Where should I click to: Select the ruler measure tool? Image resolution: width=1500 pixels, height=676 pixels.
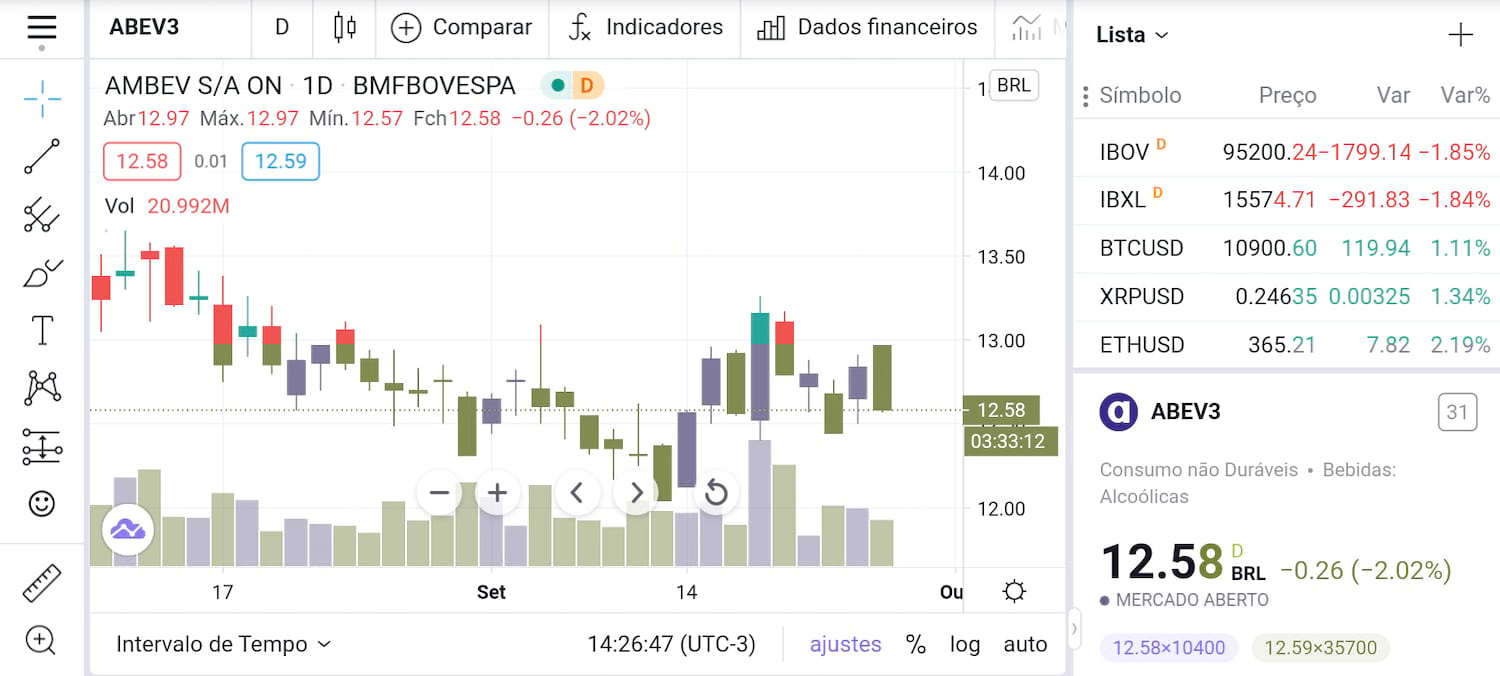point(42,583)
